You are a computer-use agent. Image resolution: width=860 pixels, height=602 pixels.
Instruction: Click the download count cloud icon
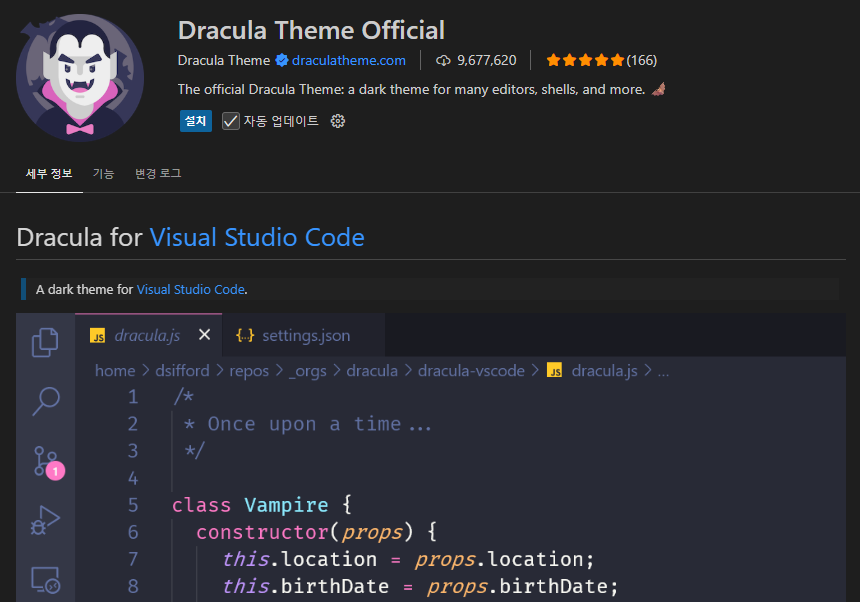click(x=443, y=60)
